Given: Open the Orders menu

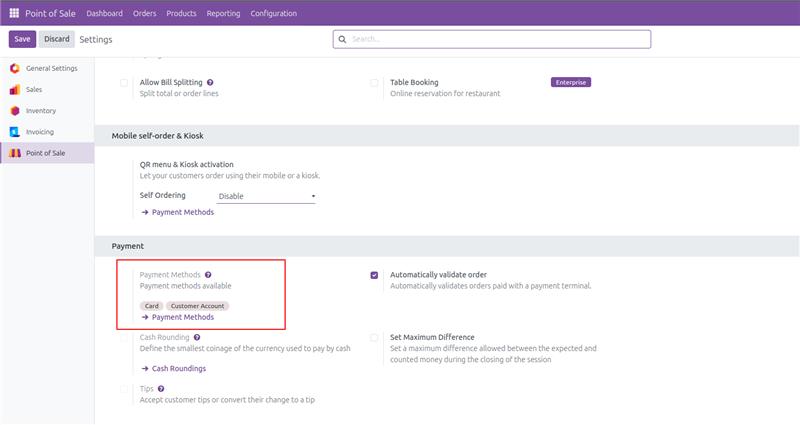Looking at the screenshot, I should click(144, 13).
